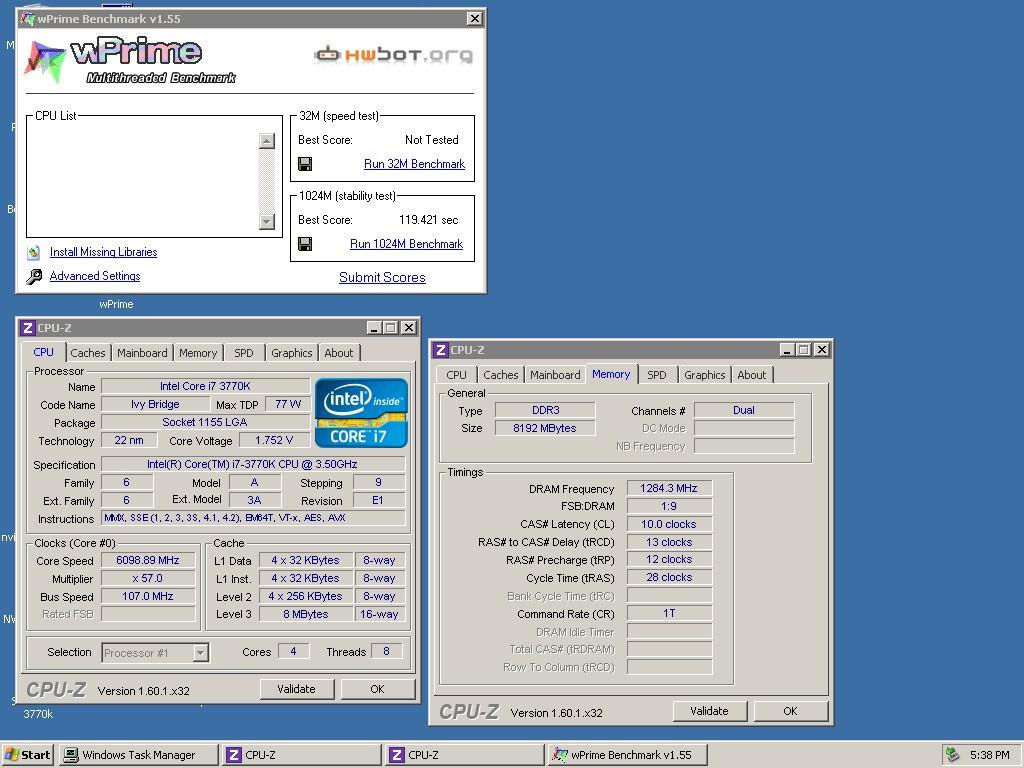This screenshot has width=1024, height=768.
Task: Select Mainboard tab in left CPU-Z window
Action: coord(142,353)
